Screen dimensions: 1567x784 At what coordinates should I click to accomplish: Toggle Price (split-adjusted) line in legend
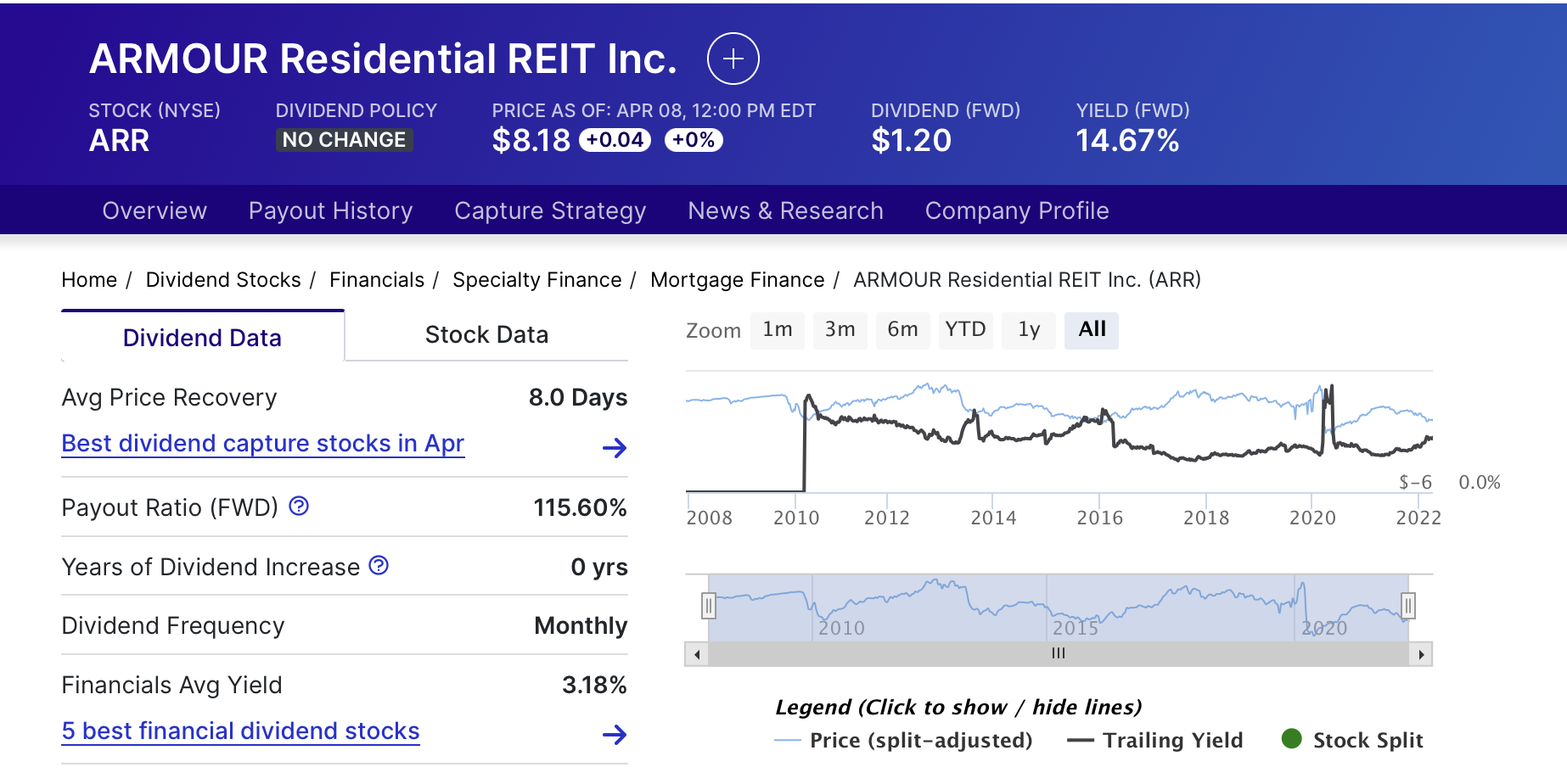(x=903, y=741)
